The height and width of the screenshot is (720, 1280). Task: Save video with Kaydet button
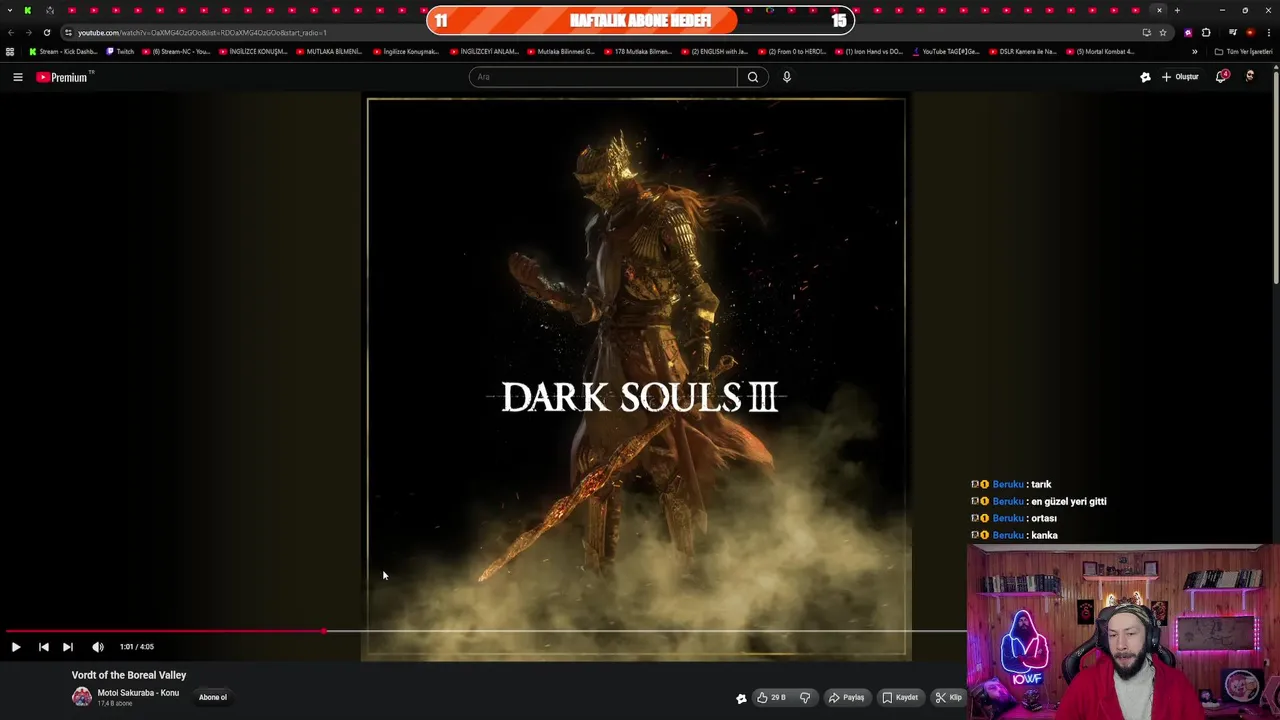coord(900,698)
